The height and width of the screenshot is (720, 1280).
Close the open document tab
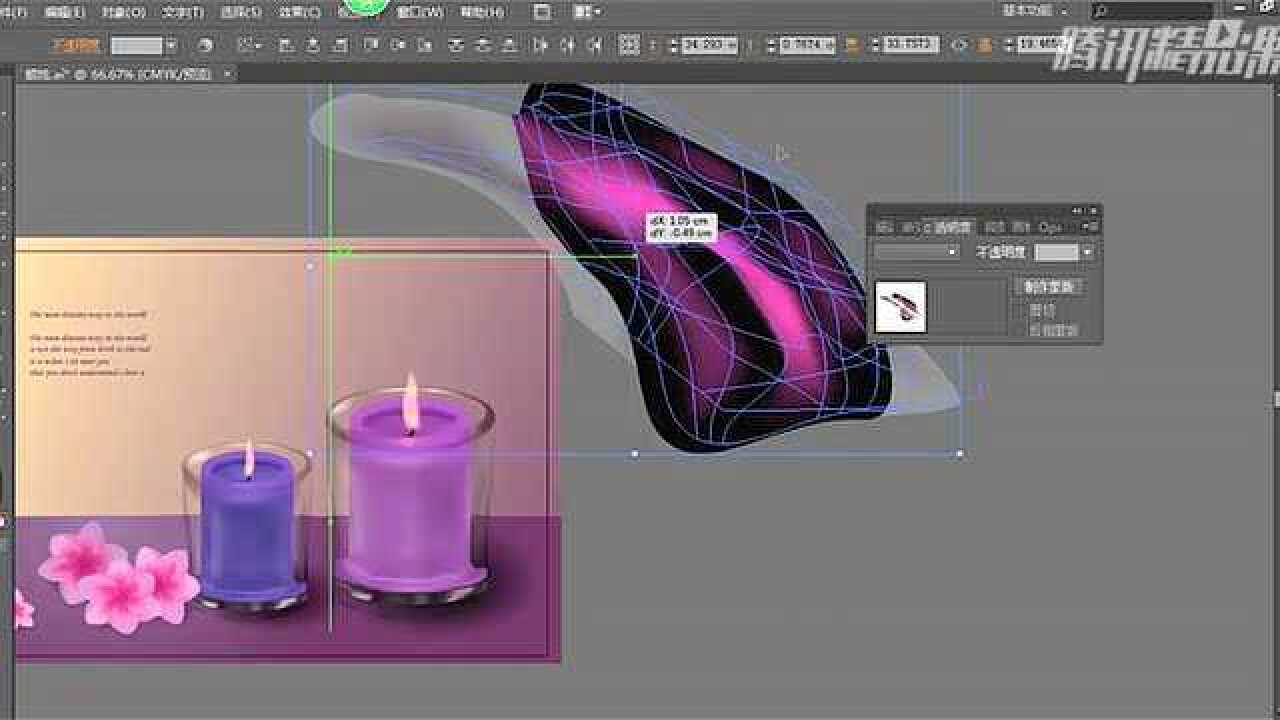pos(227,74)
